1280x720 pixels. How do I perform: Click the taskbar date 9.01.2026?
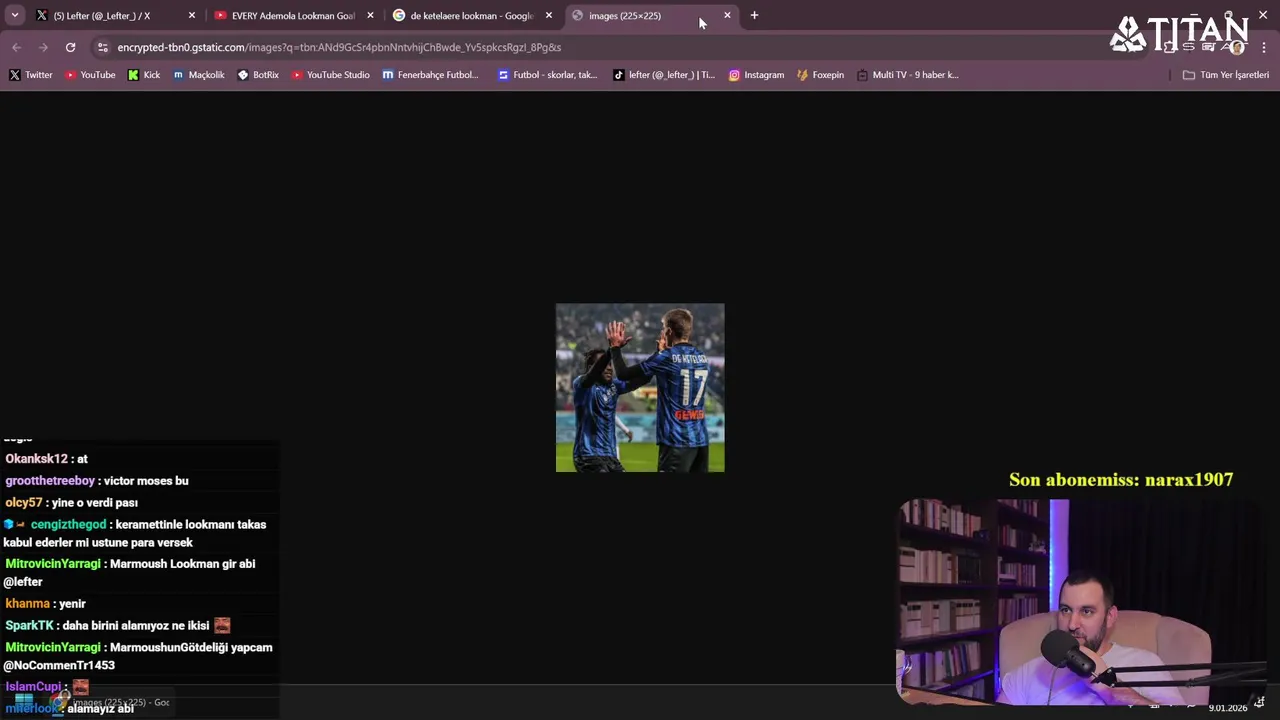(1228, 708)
